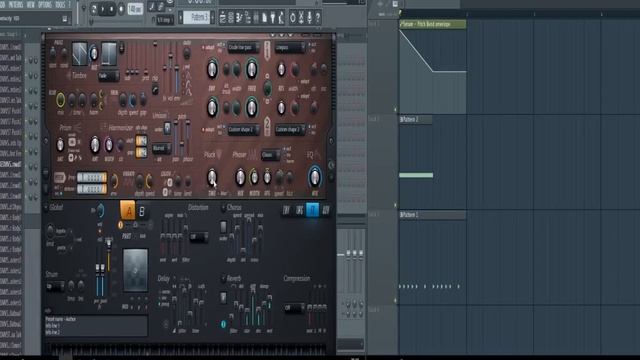Click the Phaser mix knob
Screen dimensions: 640x360
point(240,177)
